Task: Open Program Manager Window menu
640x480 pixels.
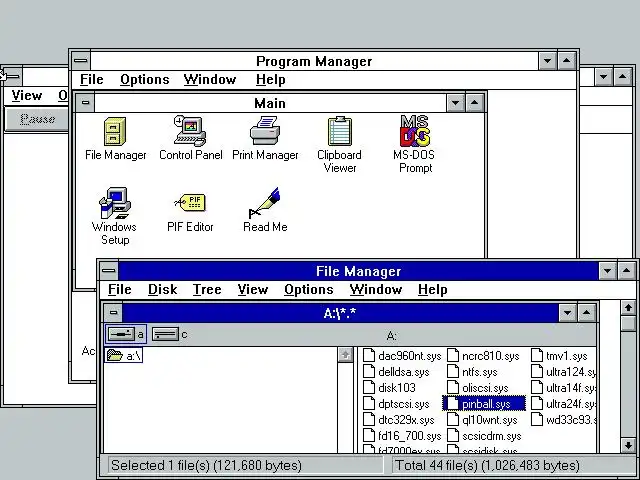Action: (210, 80)
